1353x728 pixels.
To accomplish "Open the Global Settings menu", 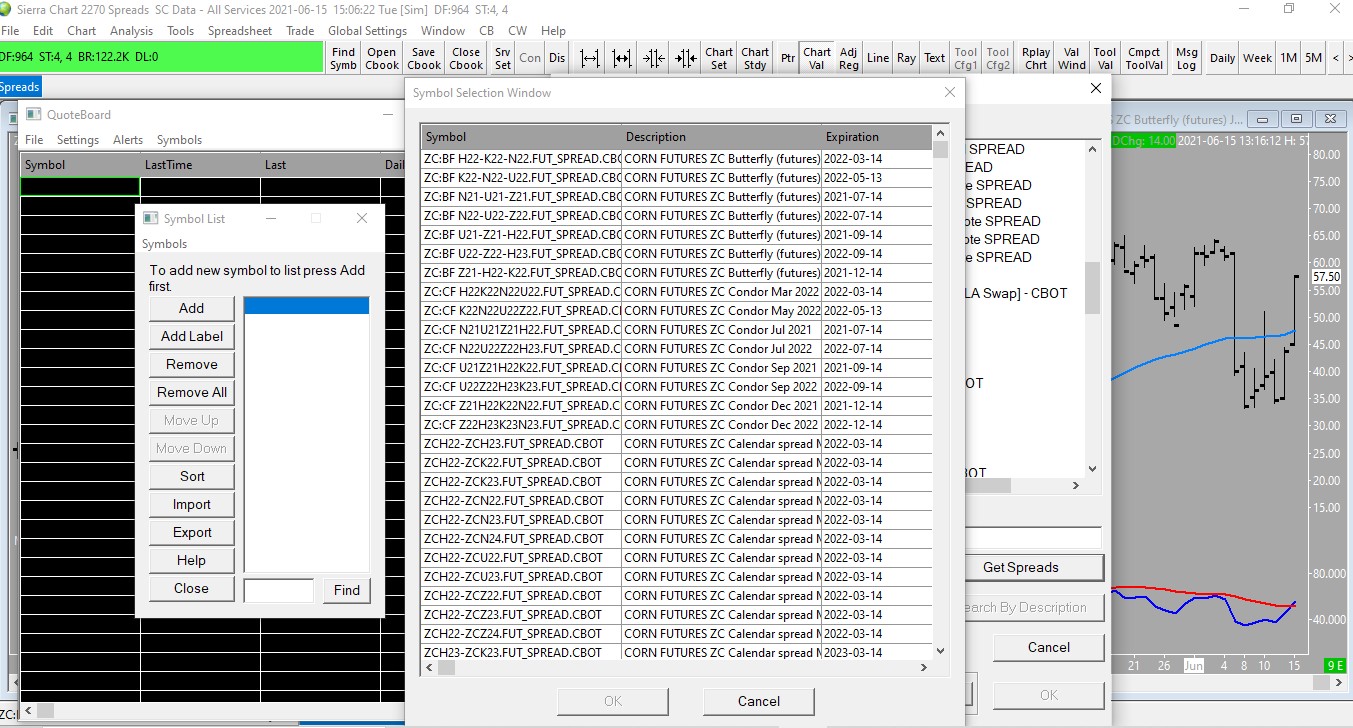I will (x=367, y=31).
